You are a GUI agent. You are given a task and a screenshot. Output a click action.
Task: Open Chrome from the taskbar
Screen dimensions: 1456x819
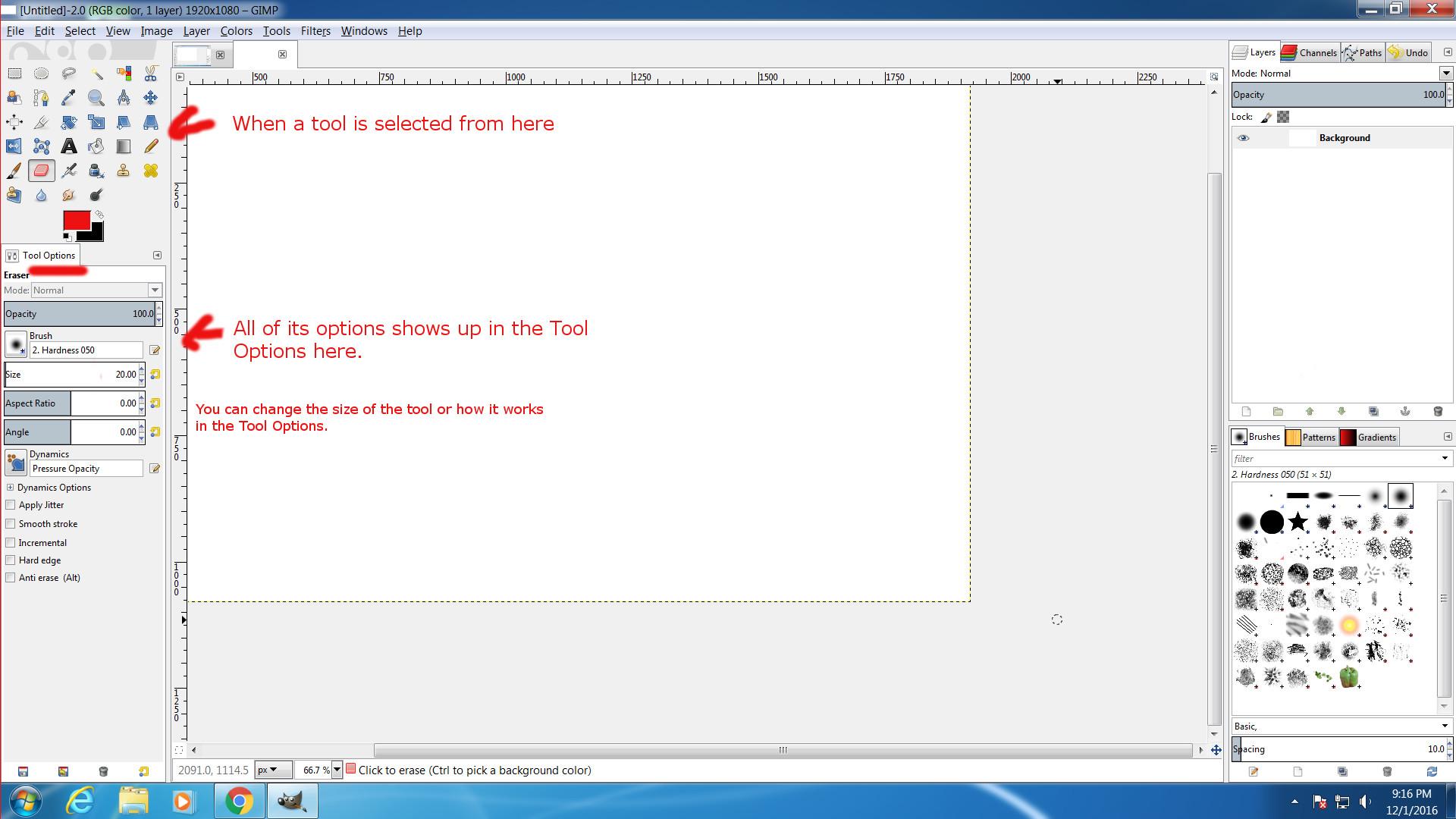(x=238, y=801)
